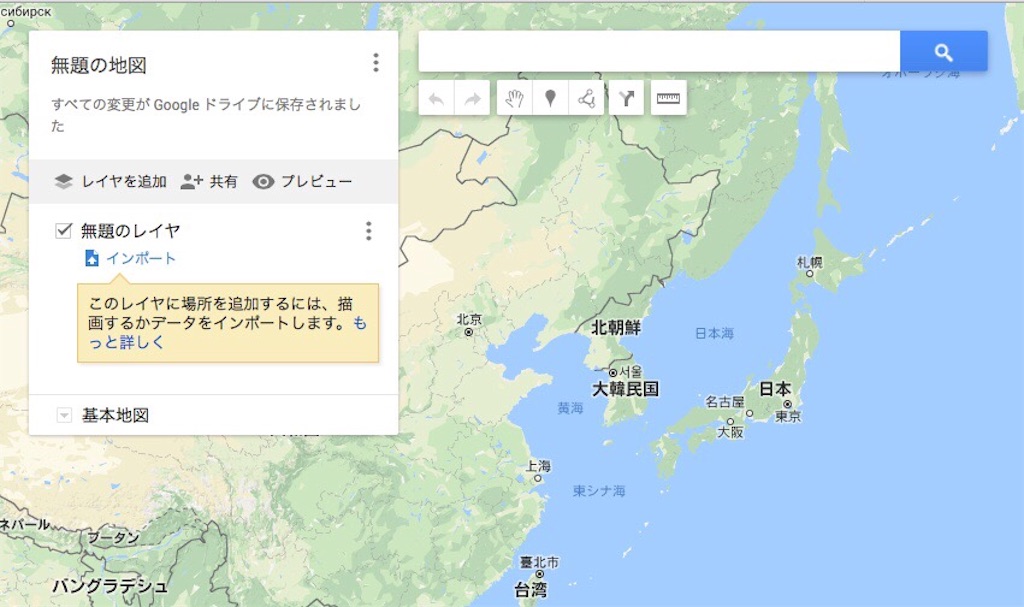
Task: Click the 大阪 city label
Action: pos(730,432)
